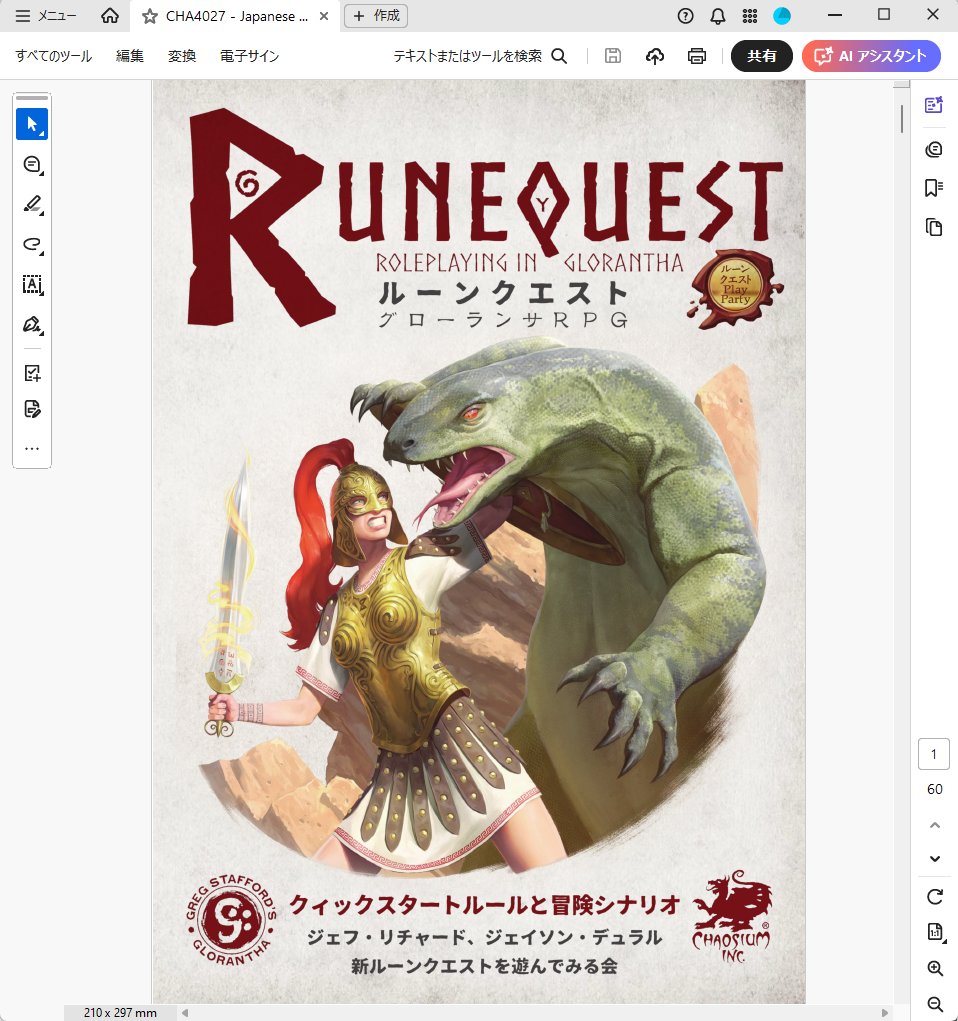
Task: Star the CHA4027 document tab
Action: tap(150, 16)
